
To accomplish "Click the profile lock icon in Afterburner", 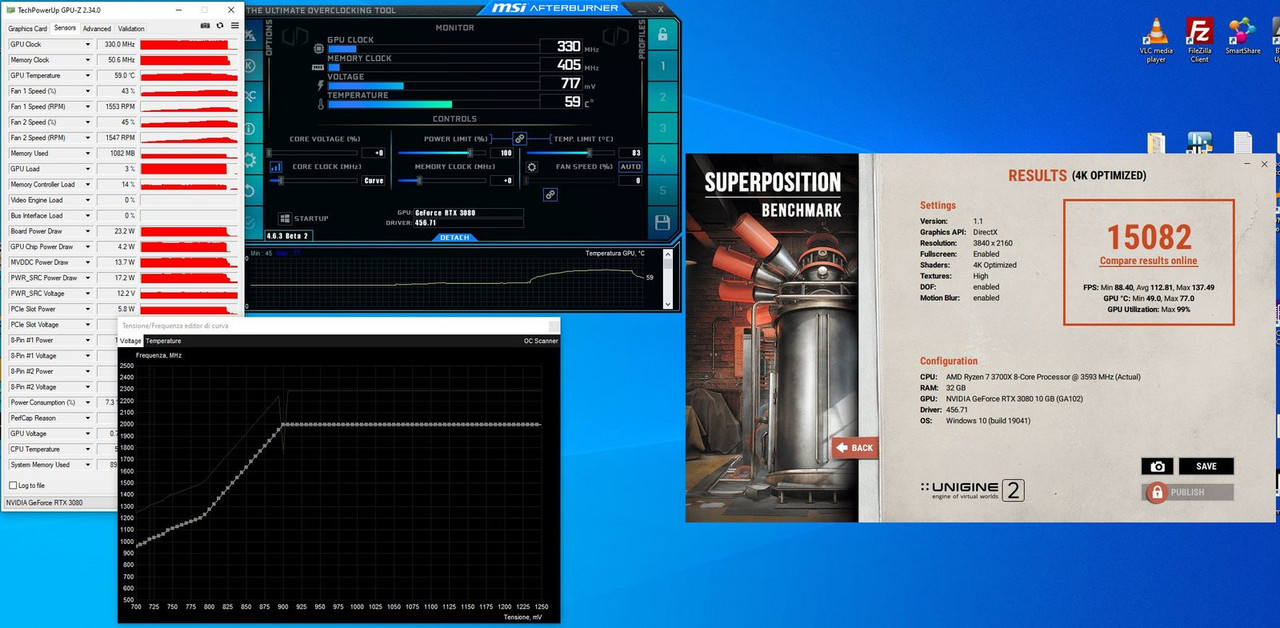I will point(661,33).
